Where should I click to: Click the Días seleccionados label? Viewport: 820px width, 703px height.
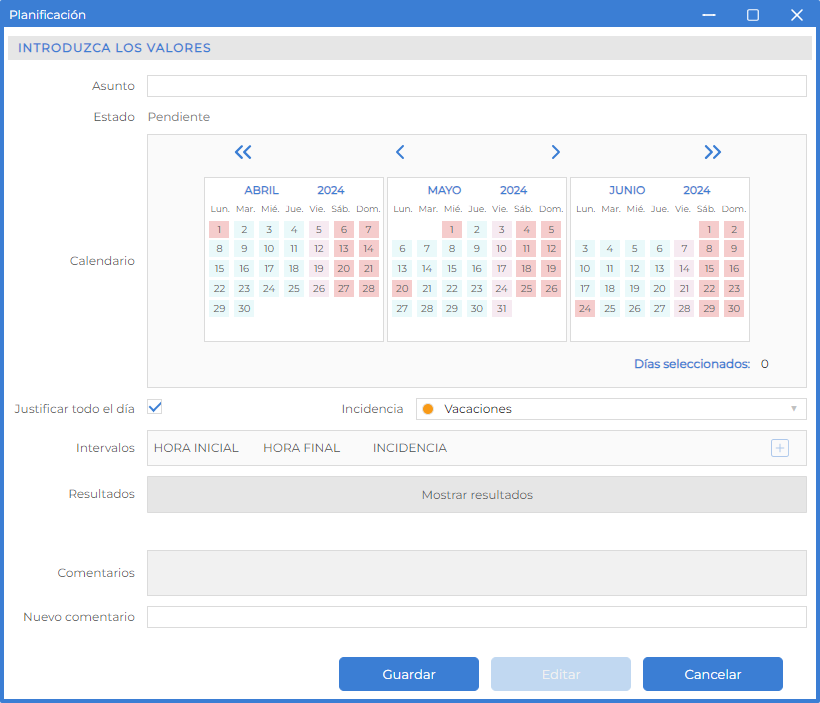coord(692,364)
